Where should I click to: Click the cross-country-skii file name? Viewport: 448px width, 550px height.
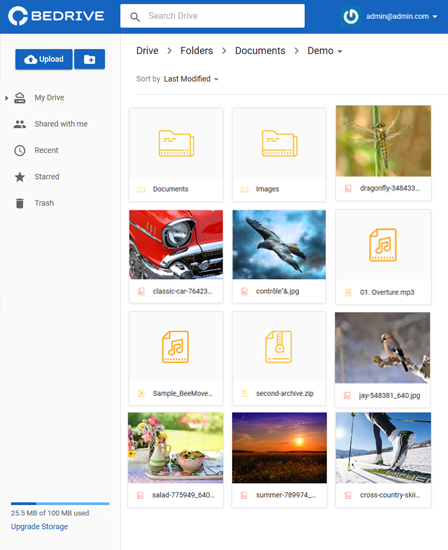pos(390,495)
